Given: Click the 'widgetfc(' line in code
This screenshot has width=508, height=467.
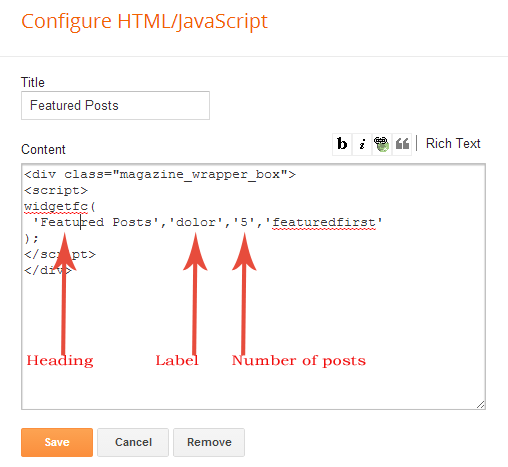Looking at the screenshot, I should coord(60,206).
